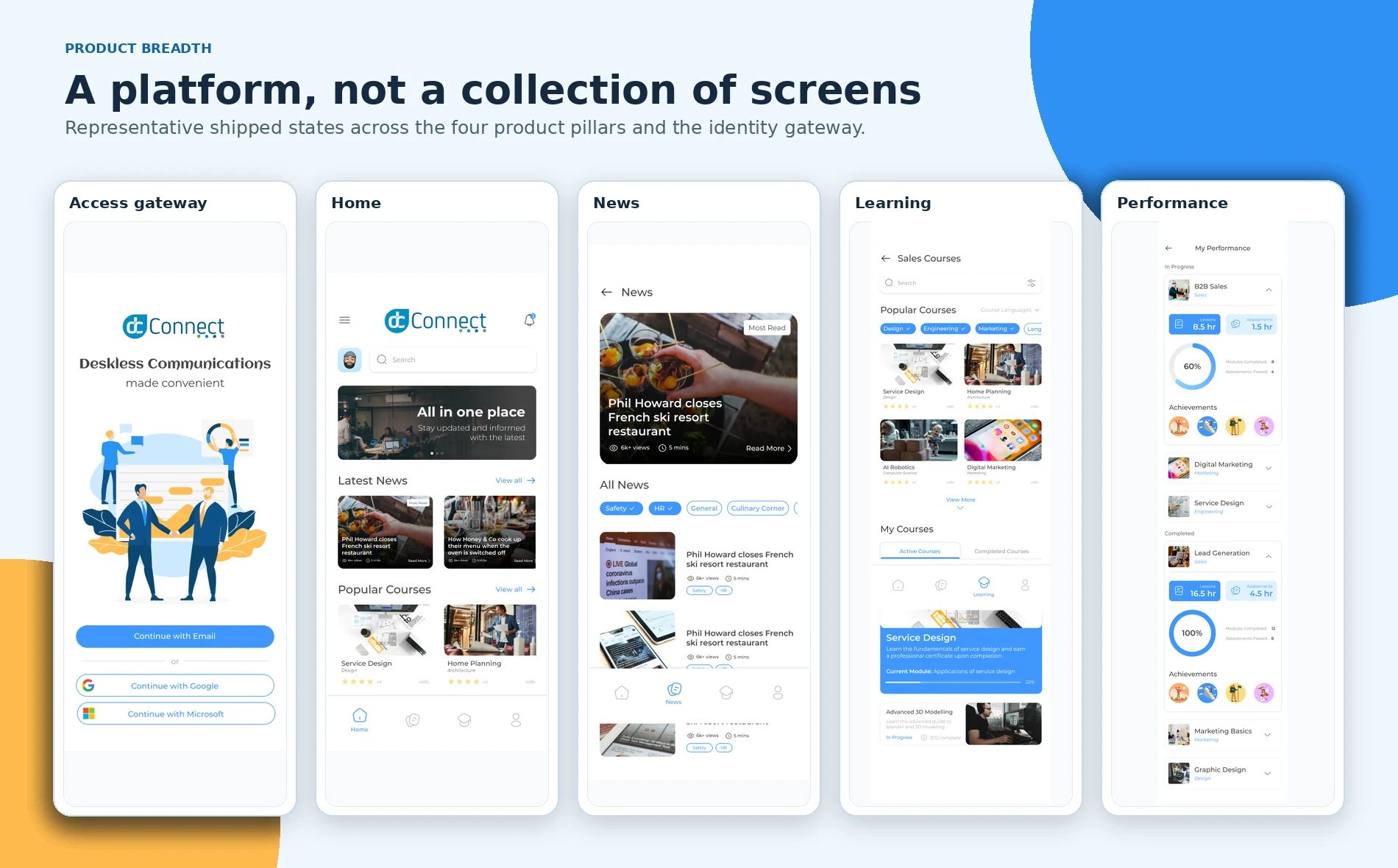Screen dimensions: 1398x868
Task: Click the 60% progress ring in B2B Sales
Action: pos(1193,366)
